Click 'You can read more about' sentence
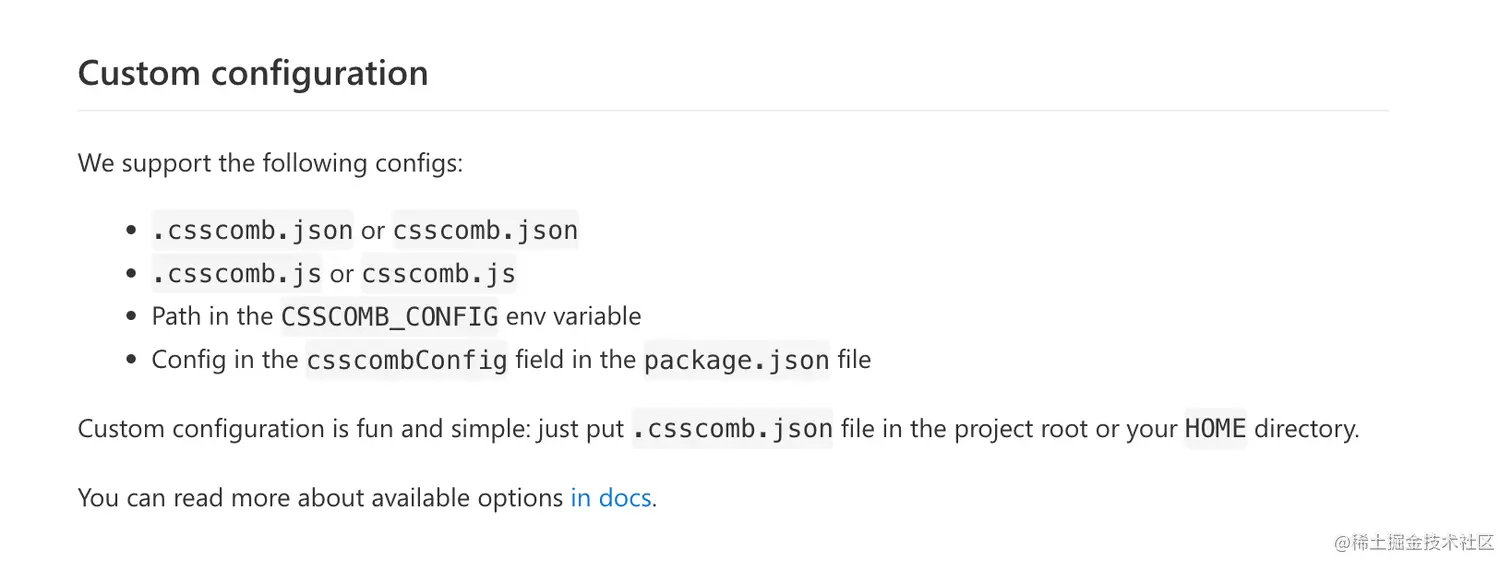Screen dimensions: 1512x570 coord(320,497)
